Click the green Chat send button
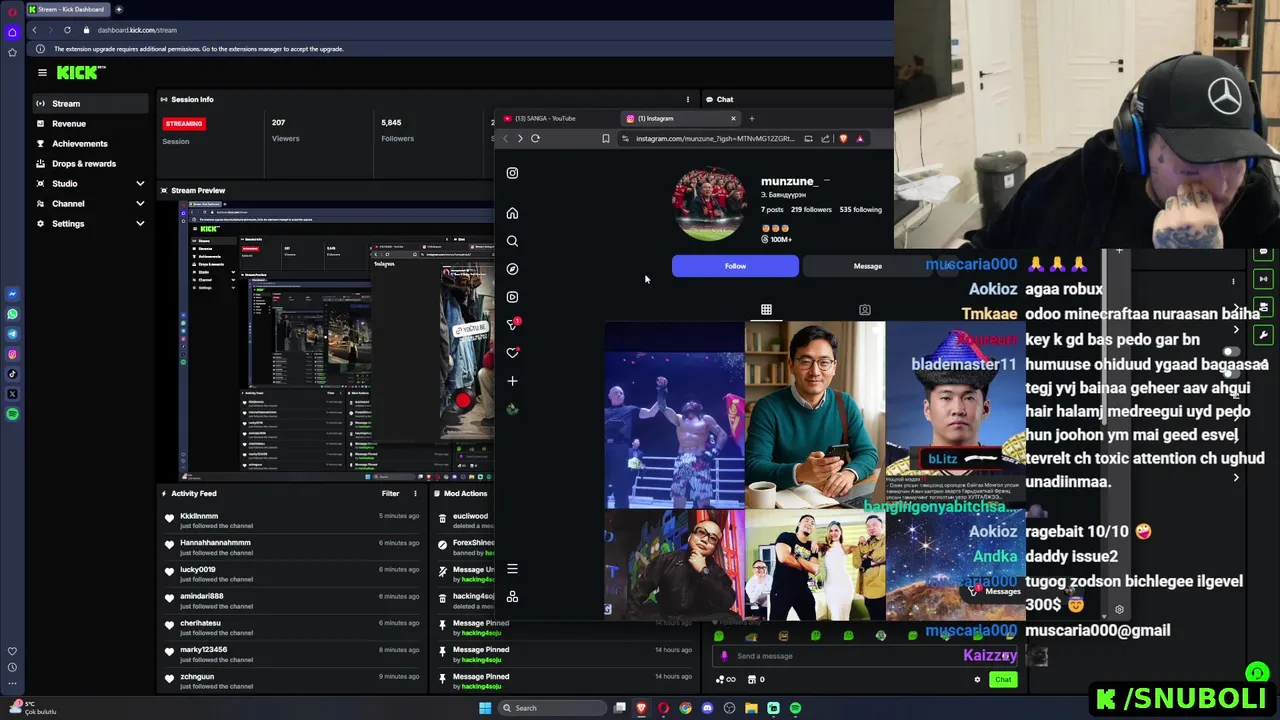This screenshot has width=1280, height=720. 1003,680
